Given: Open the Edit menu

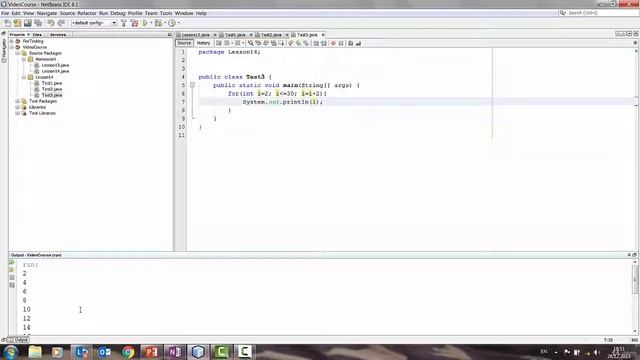Looking at the screenshot, I should [x=16, y=13].
